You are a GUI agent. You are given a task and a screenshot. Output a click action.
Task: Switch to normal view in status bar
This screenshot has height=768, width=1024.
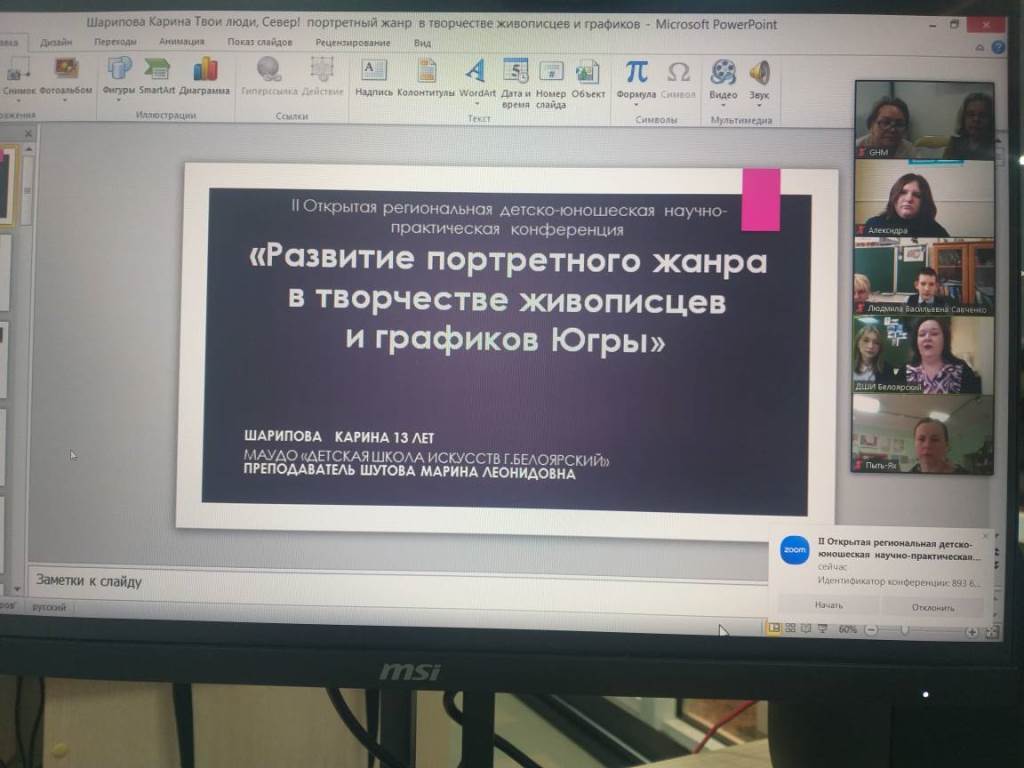[x=774, y=628]
